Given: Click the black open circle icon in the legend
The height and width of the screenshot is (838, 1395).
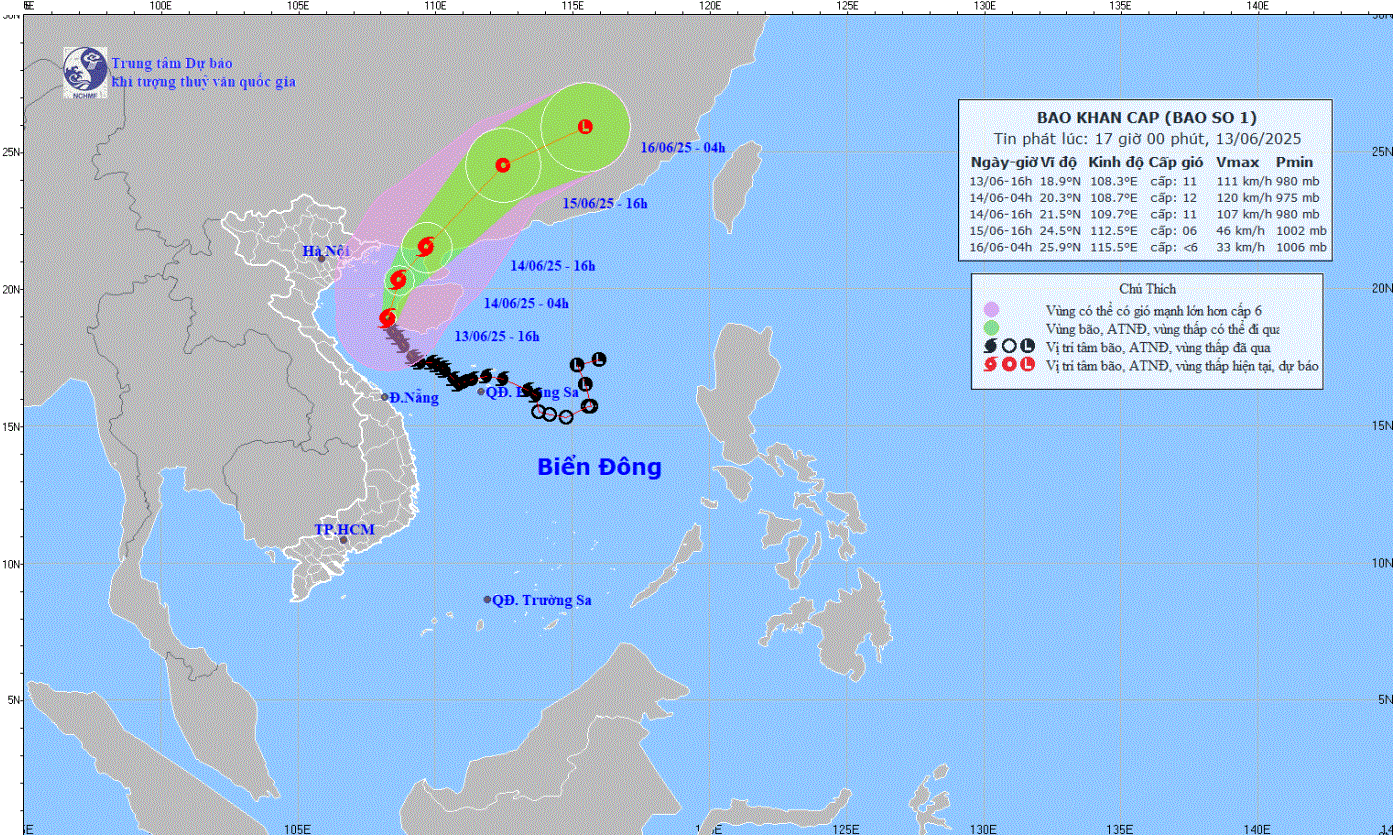Looking at the screenshot, I should [x=1009, y=347].
